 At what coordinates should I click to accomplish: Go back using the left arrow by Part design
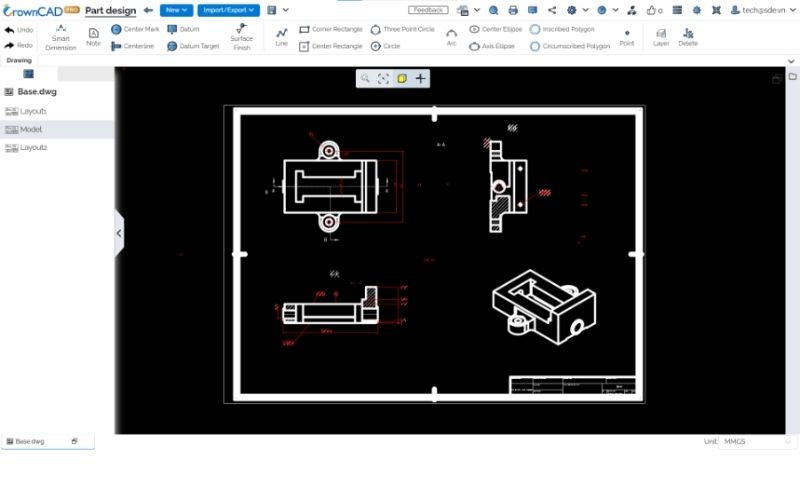(148, 10)
